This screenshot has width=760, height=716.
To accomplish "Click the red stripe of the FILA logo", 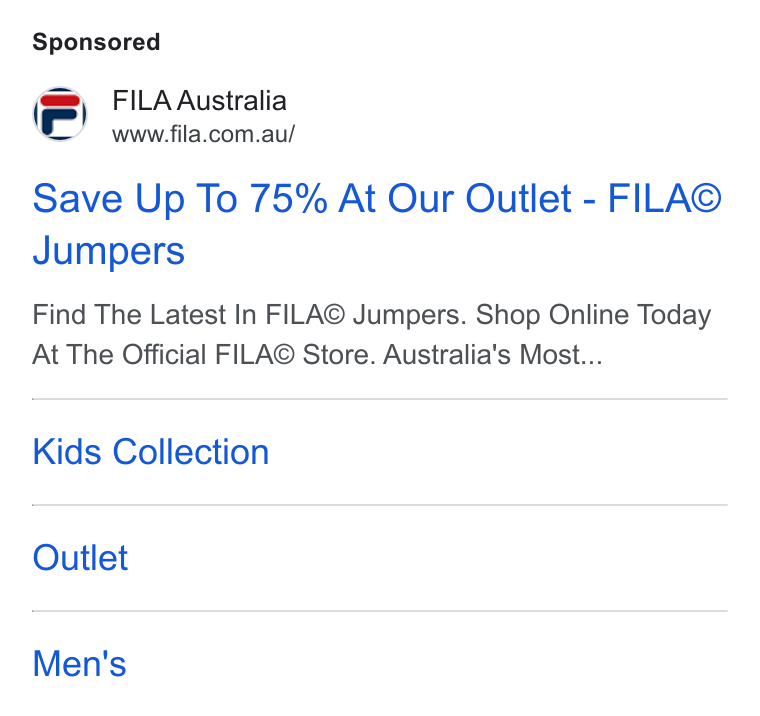I will [59, 100].
